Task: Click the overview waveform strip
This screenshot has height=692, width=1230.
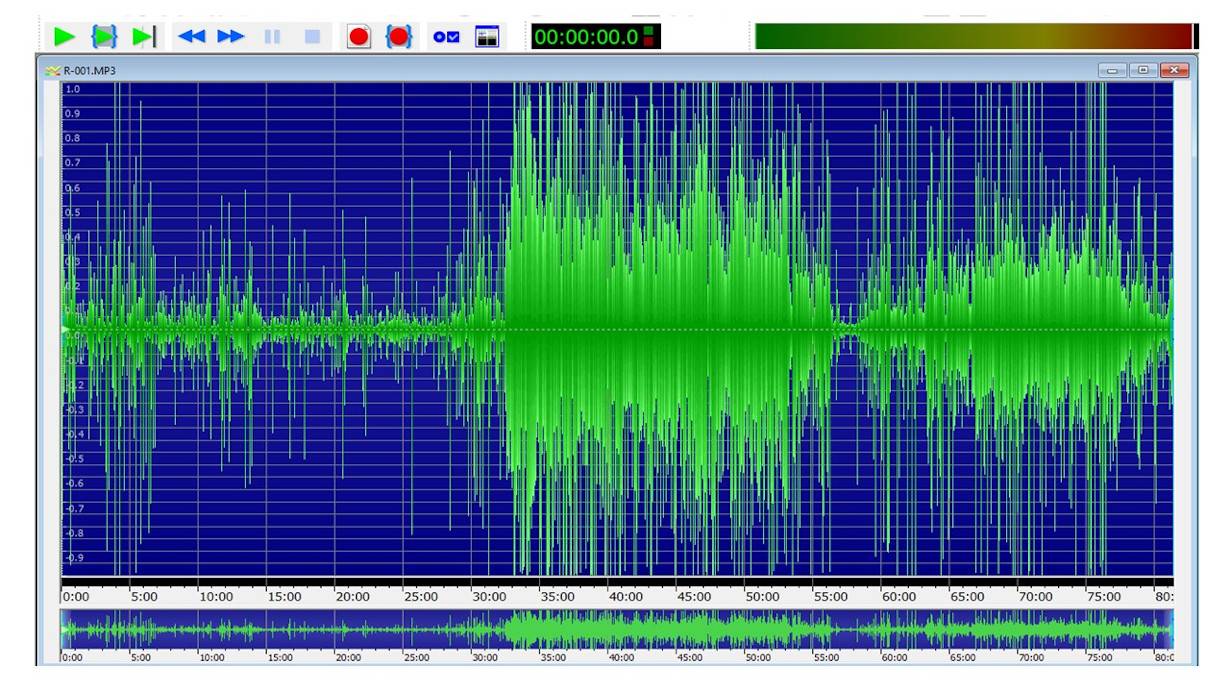Action: pos(616,630)
